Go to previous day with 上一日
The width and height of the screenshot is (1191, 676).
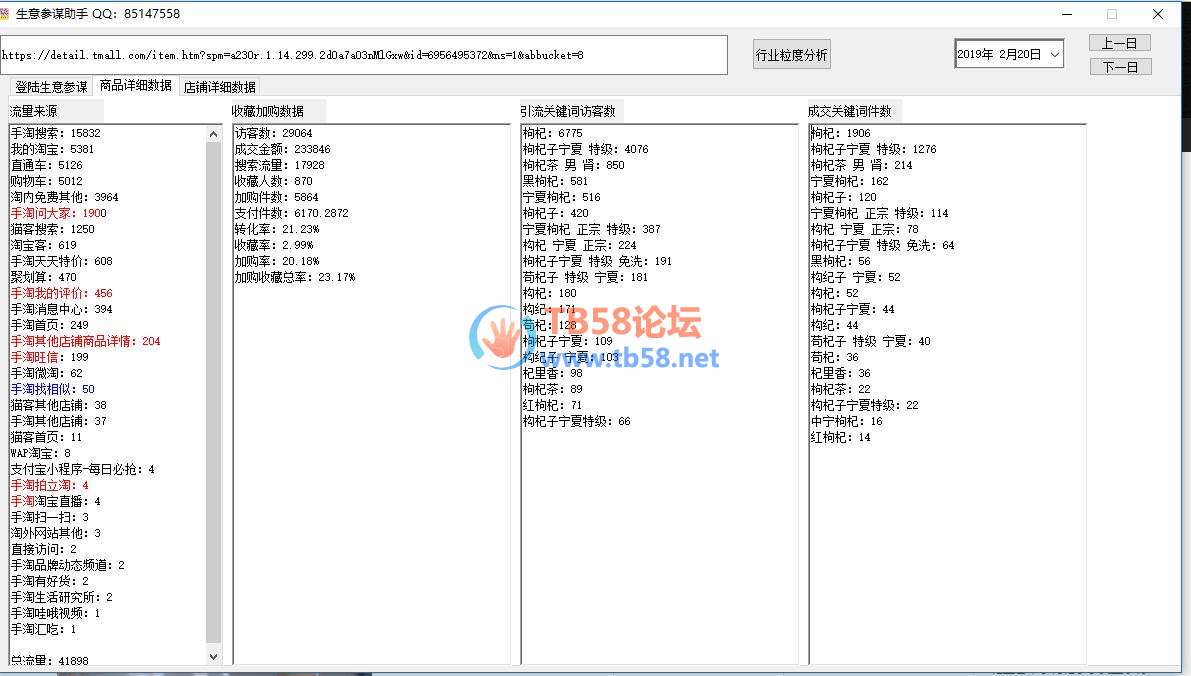(1120, 43)
